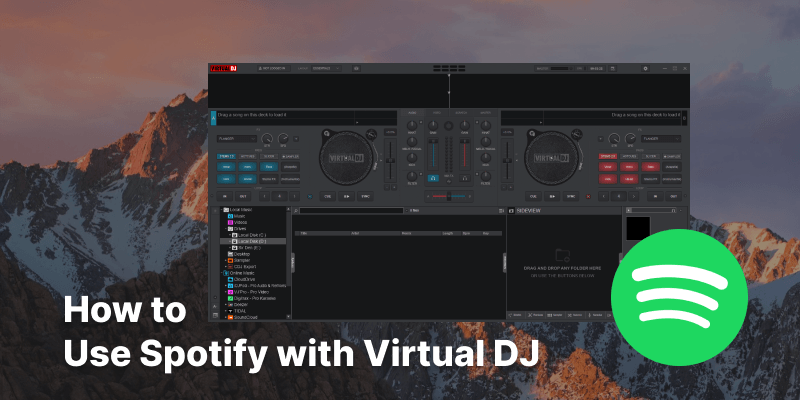Click the VirtualDJ logo in the title bar

tap(224, 68)
